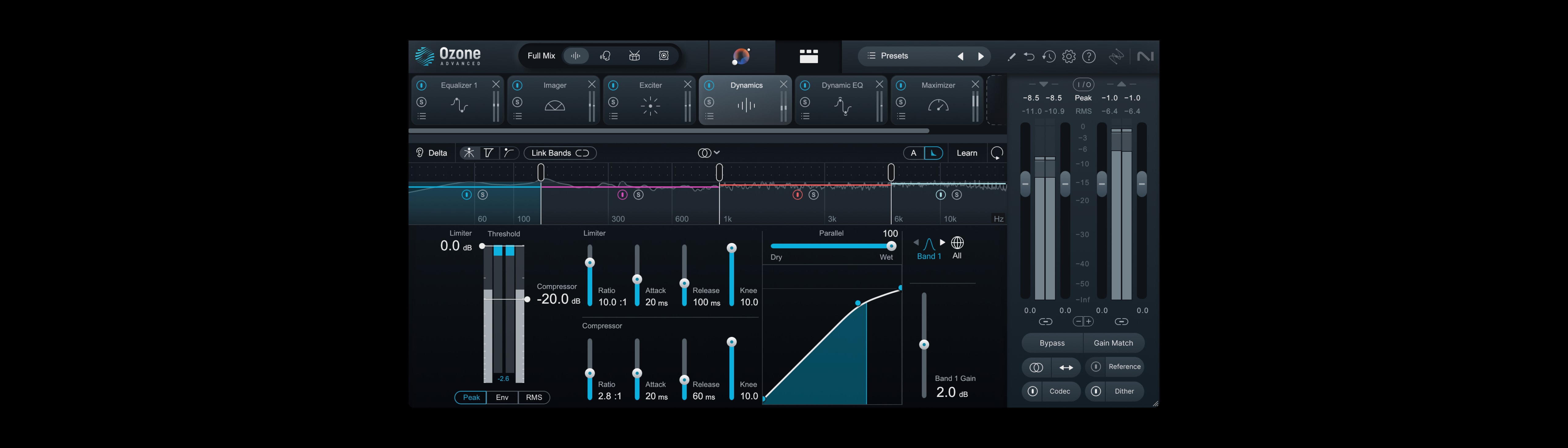
Task: Select the Exciter module starburst icon
Action: 650,106
